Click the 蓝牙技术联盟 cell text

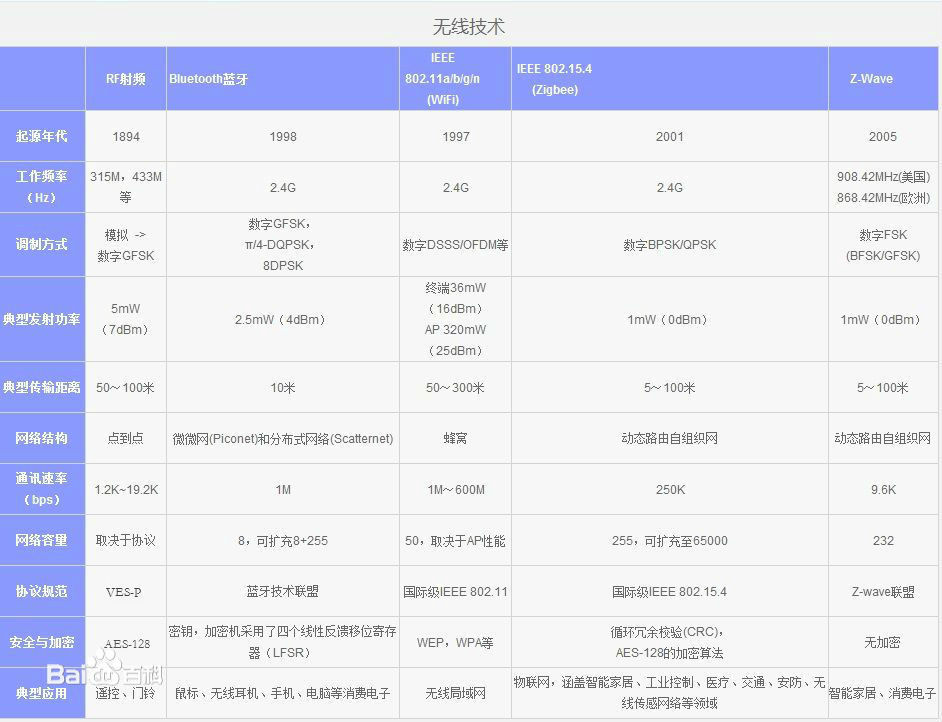(x=282, y=591)
